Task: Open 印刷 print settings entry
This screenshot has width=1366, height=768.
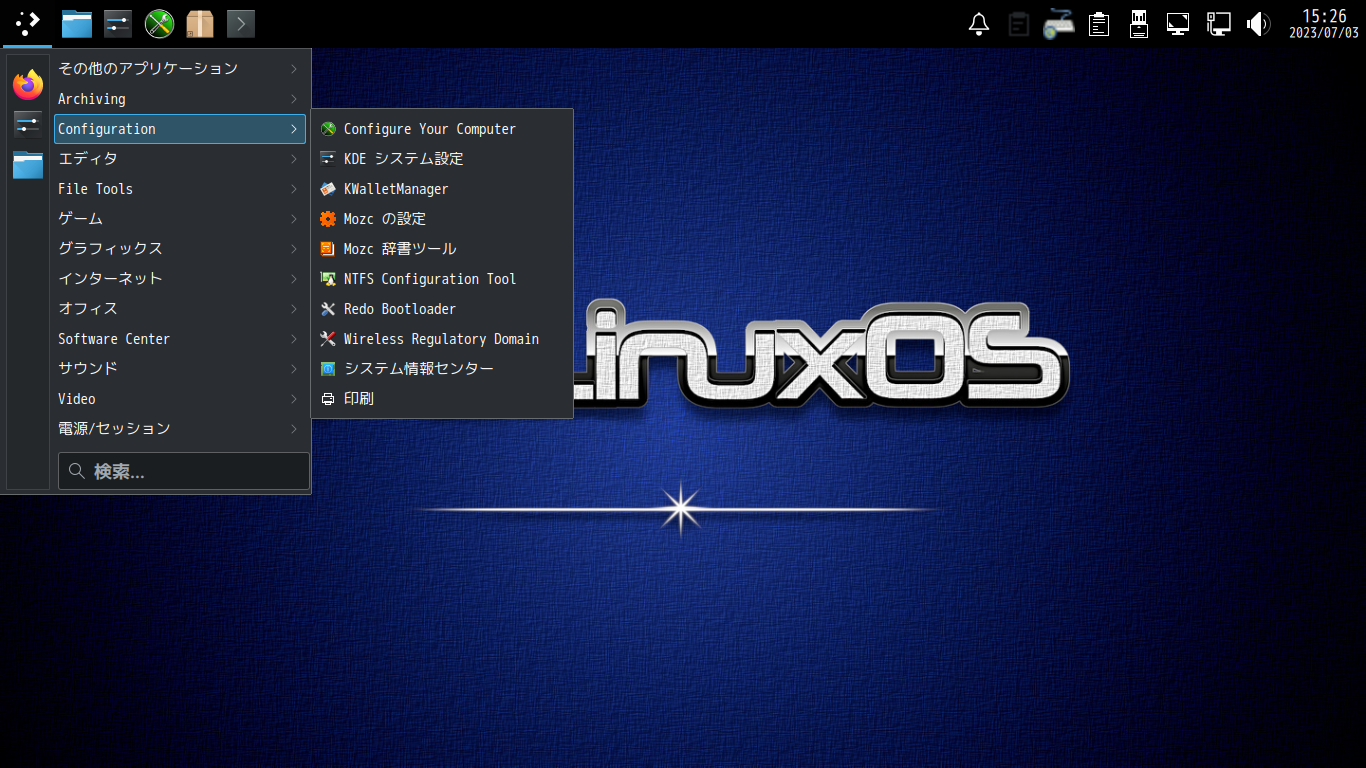Action: 442,399
